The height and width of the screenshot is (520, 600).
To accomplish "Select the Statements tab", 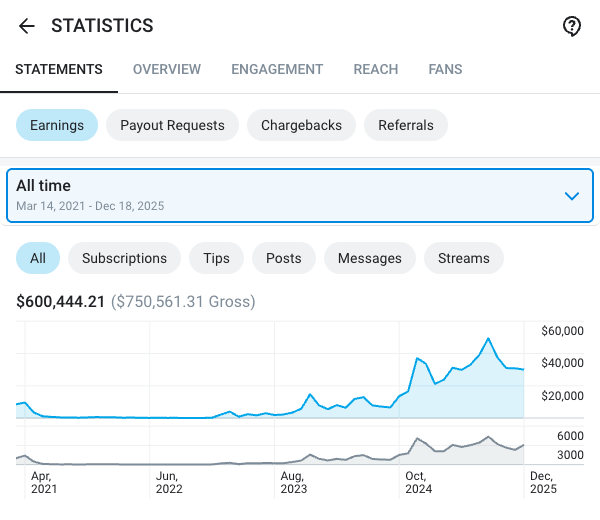I will 59,70.
